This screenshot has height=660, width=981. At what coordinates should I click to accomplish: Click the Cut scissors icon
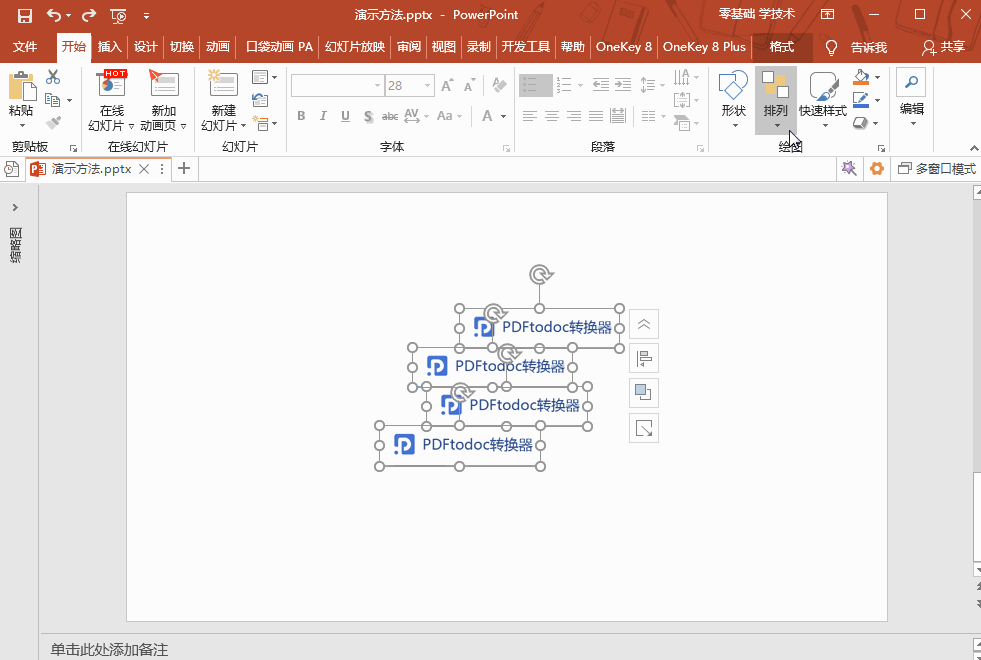[x=53, y=77]
